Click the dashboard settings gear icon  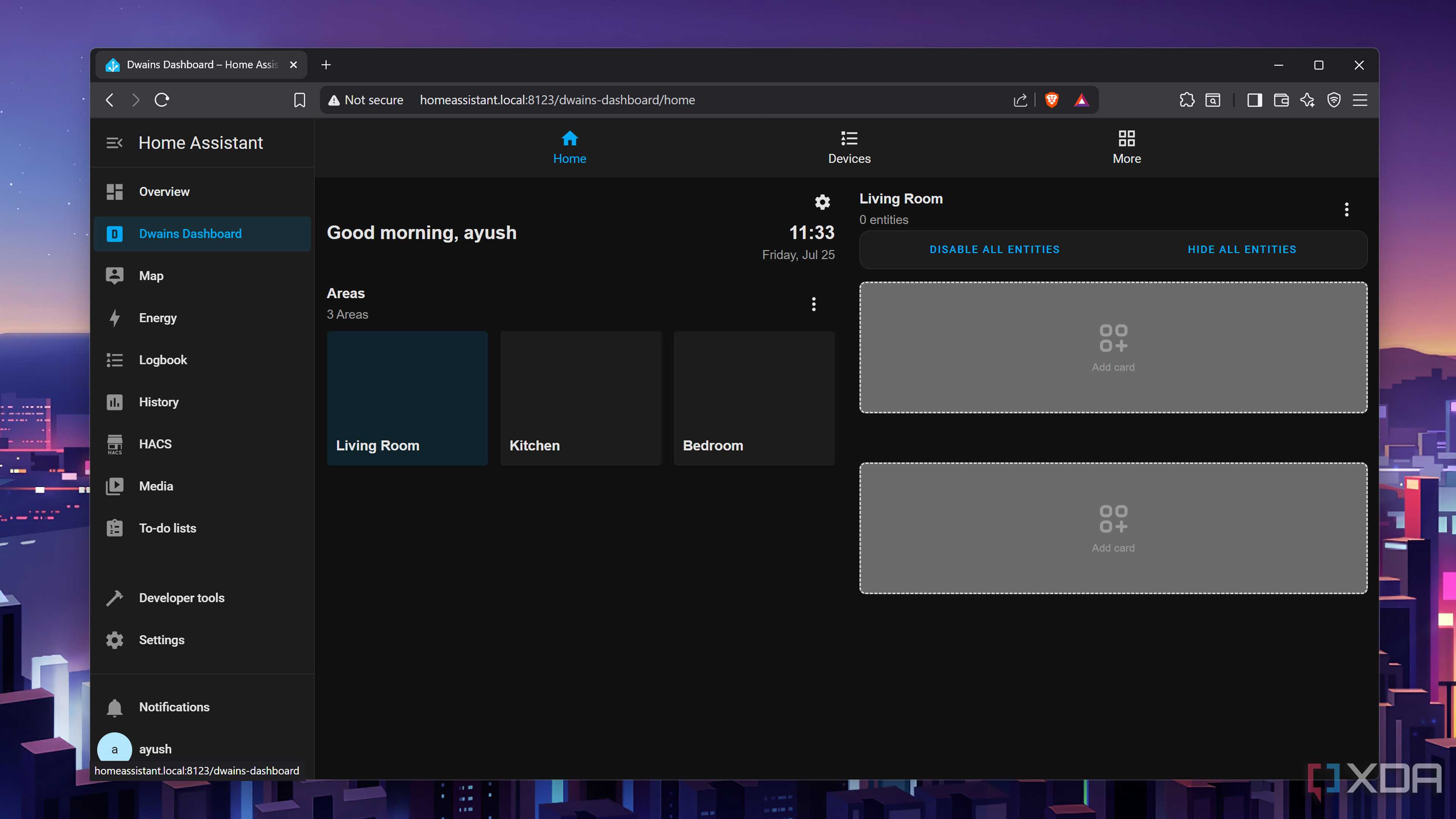pos(822,202)
